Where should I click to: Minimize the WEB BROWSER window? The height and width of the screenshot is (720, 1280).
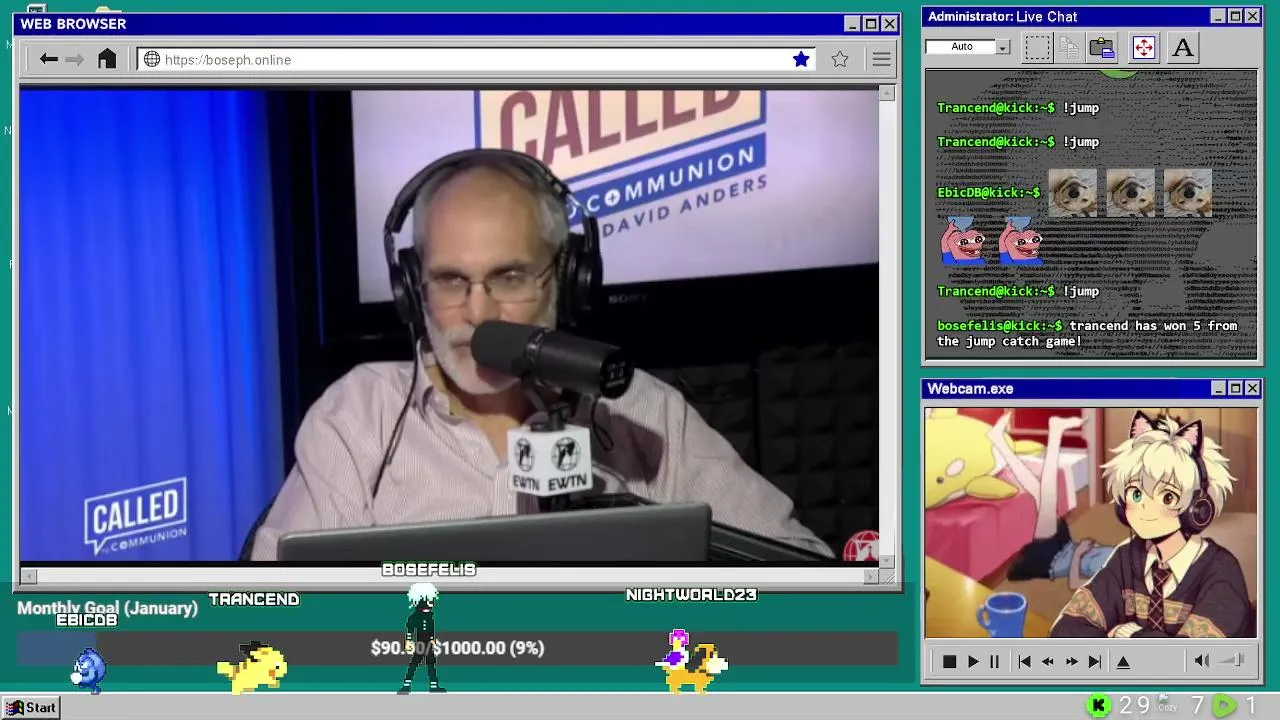pyautogui.click(x=852, y=24)
